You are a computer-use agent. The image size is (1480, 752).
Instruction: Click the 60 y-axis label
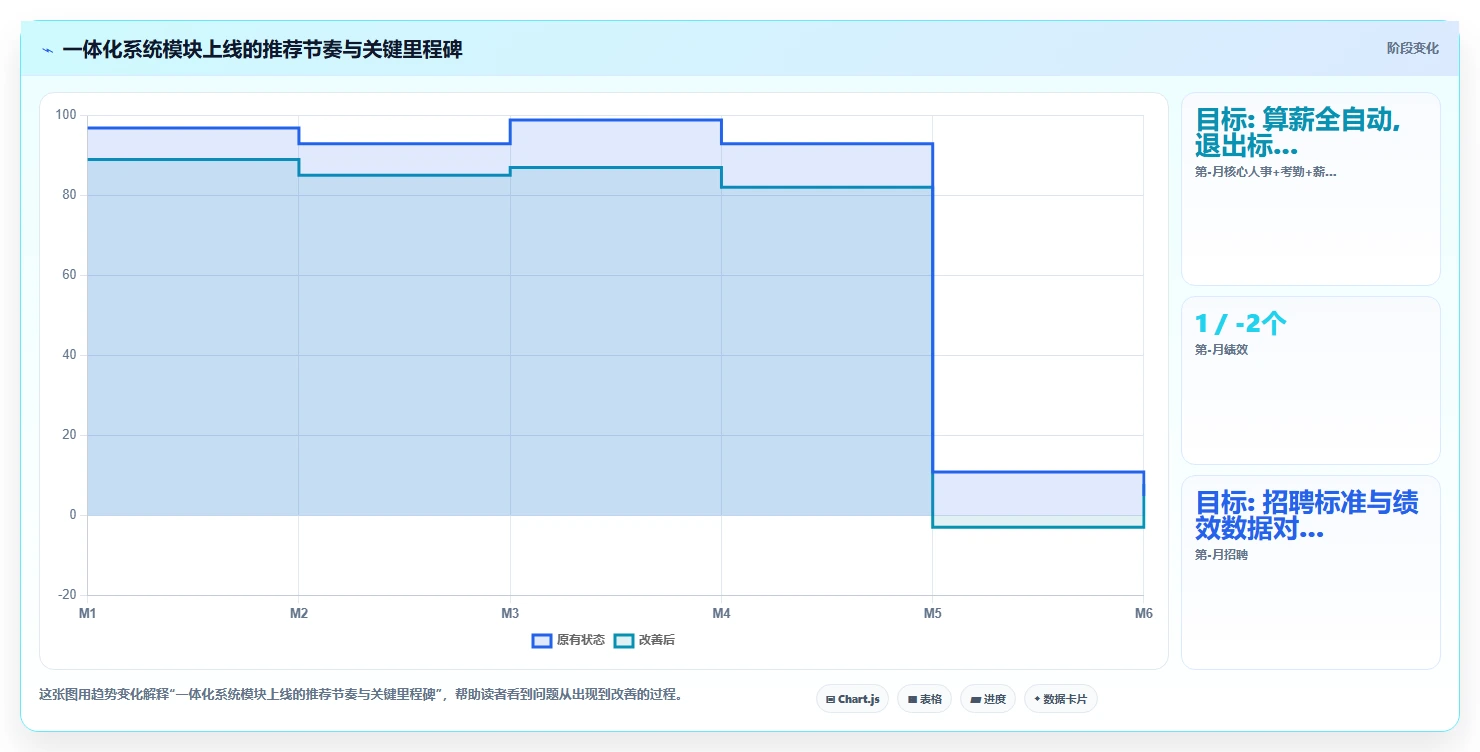(x=70, y=275)
